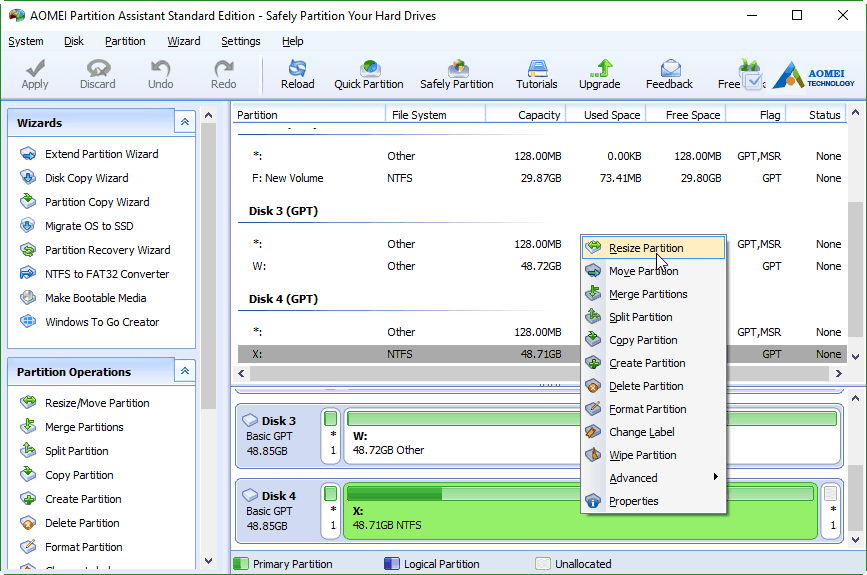Choose Split Partition from the context menu
867x575 pixels.
click(640, 317)
